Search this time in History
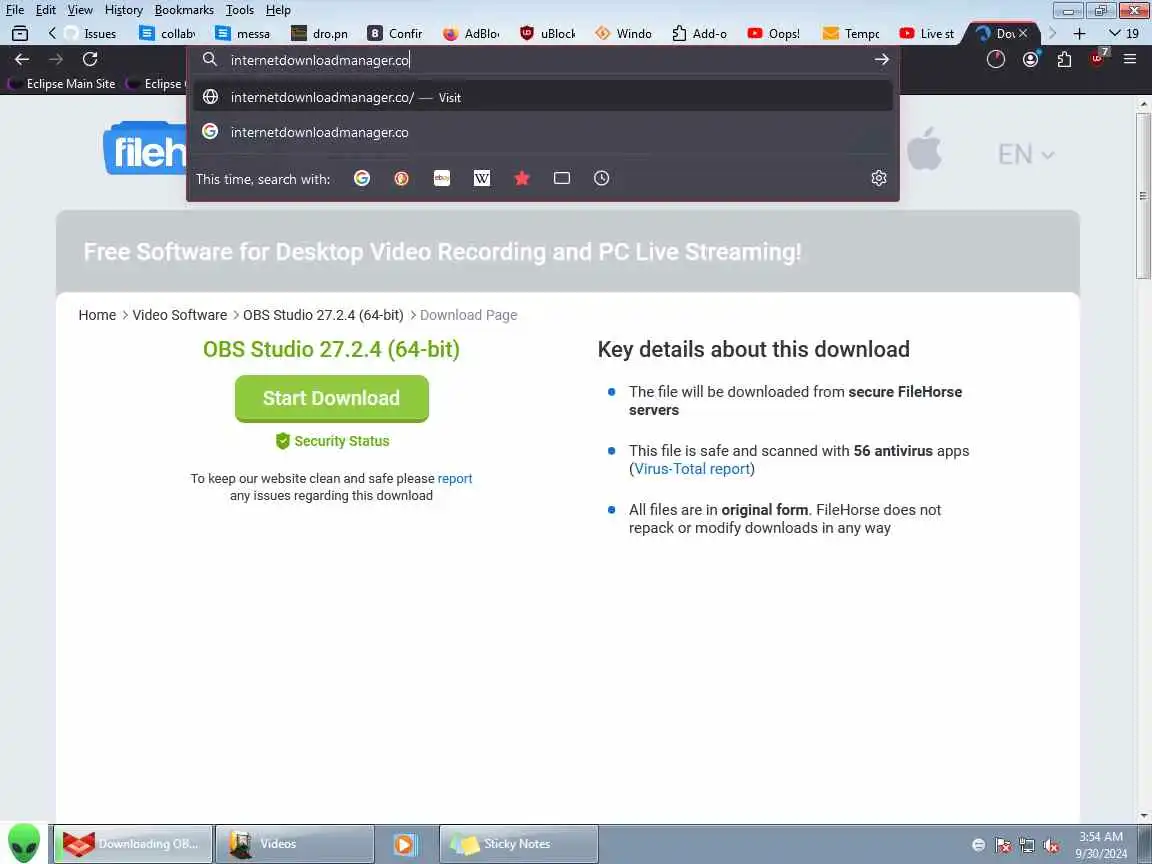 click(x=602, y=178)
